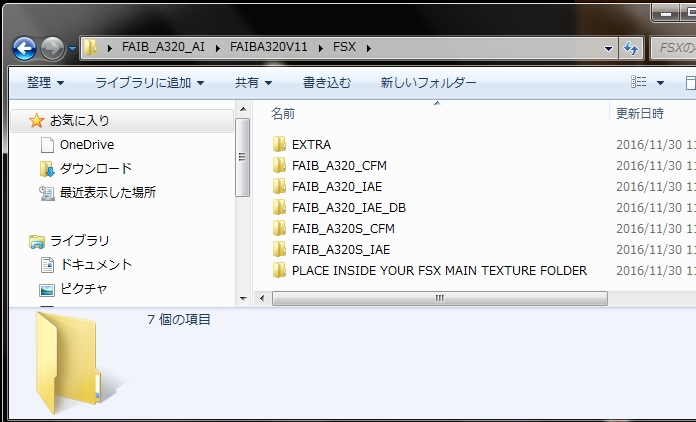Screen dimensions: 696x422
Task: Open OneDrive in navigation pane
Action: coord(87,145)
